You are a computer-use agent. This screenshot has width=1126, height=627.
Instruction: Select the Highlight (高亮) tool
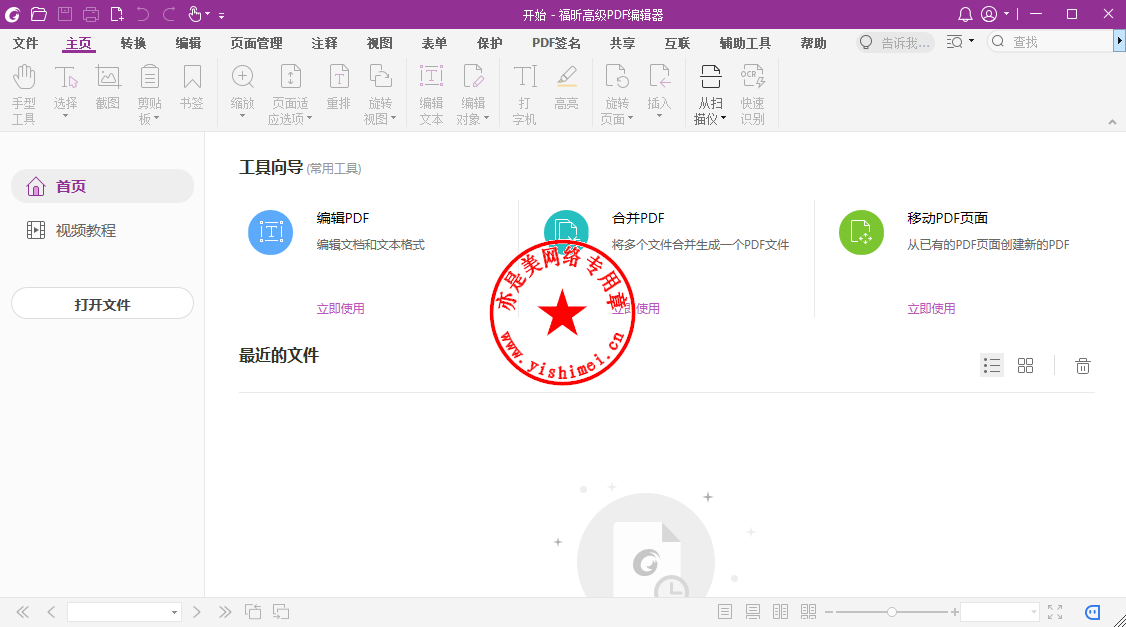coord(567,88)
